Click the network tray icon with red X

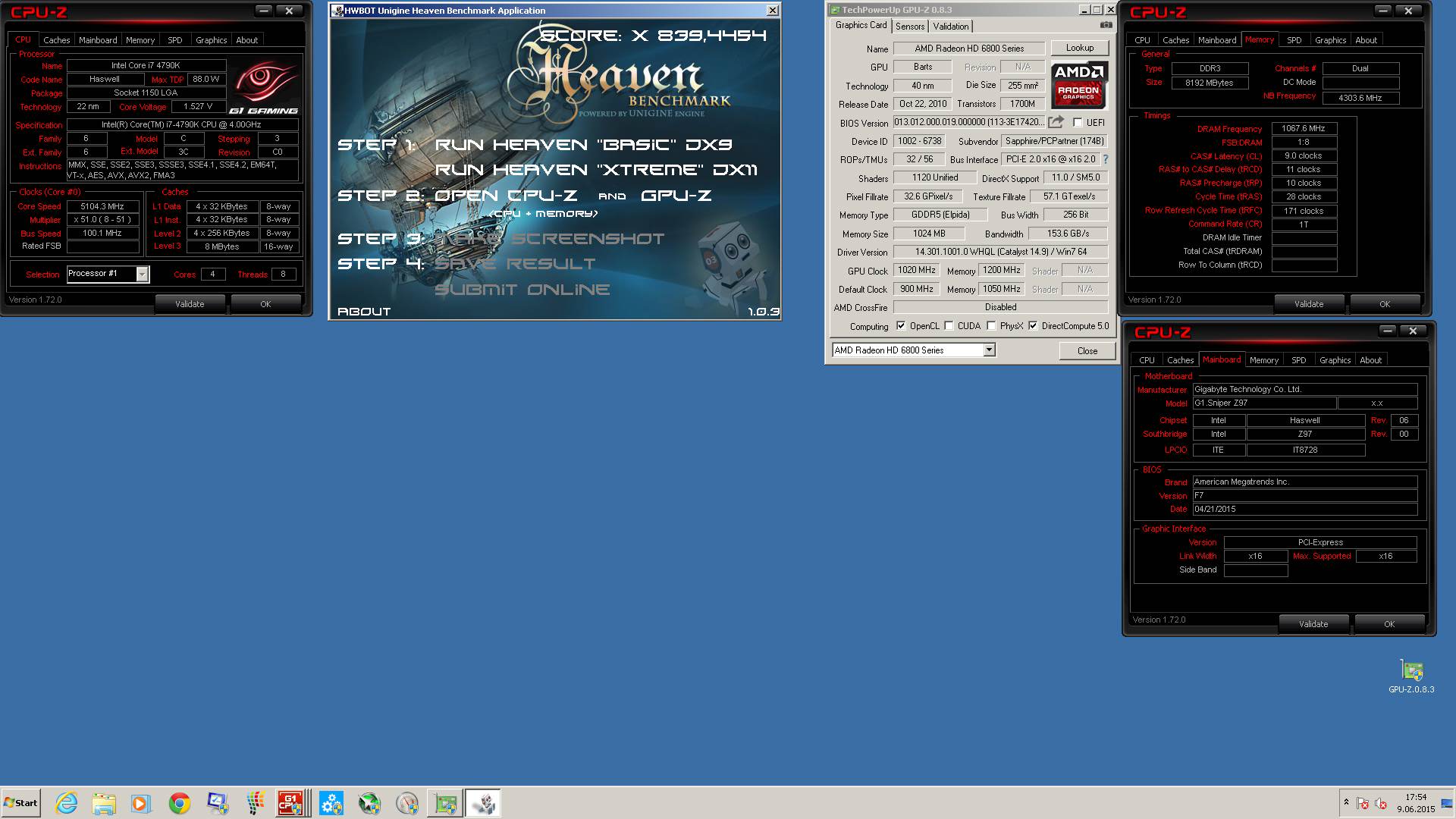(1362, 803)
